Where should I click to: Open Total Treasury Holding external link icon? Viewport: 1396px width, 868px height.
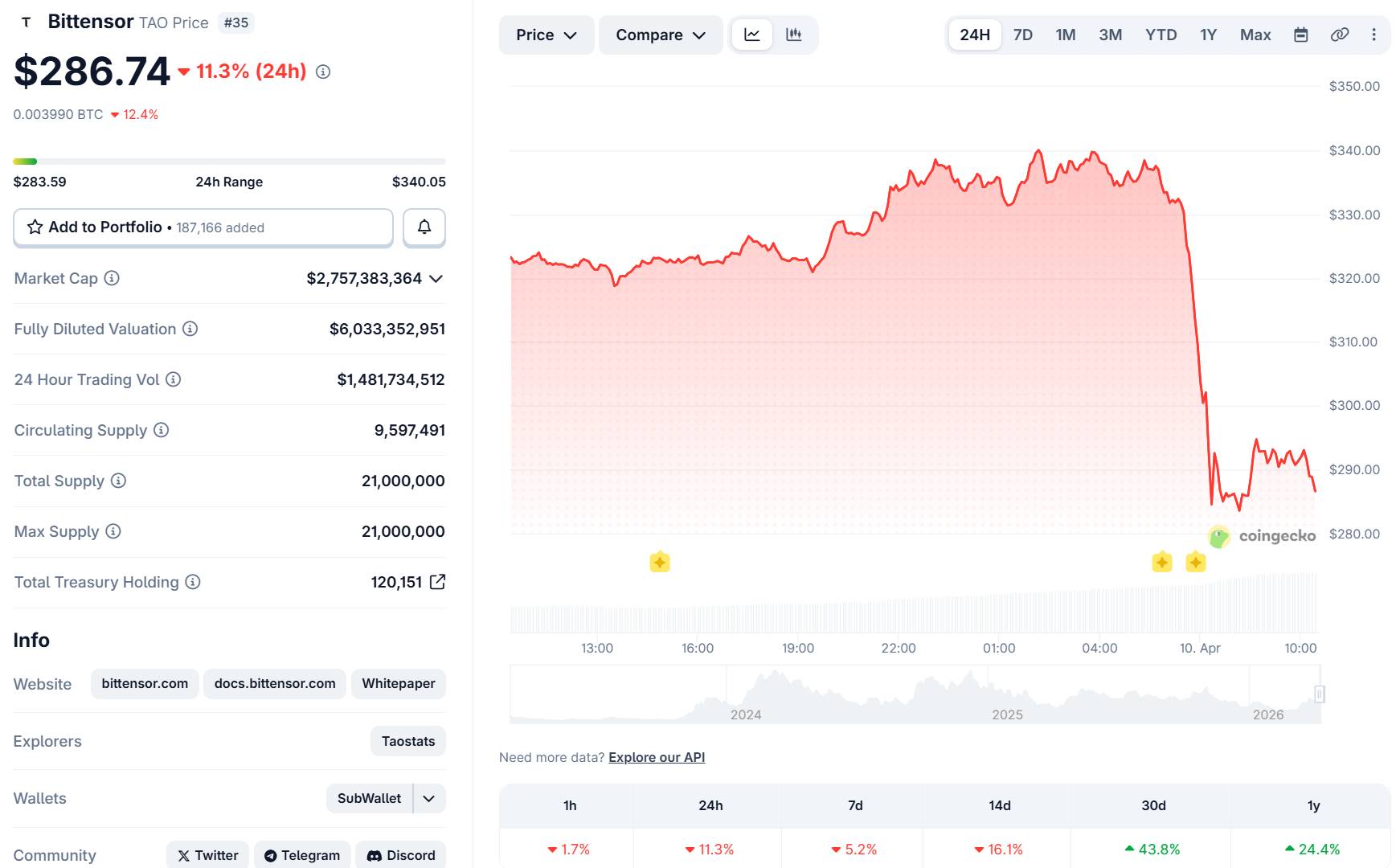coord(437,582)
